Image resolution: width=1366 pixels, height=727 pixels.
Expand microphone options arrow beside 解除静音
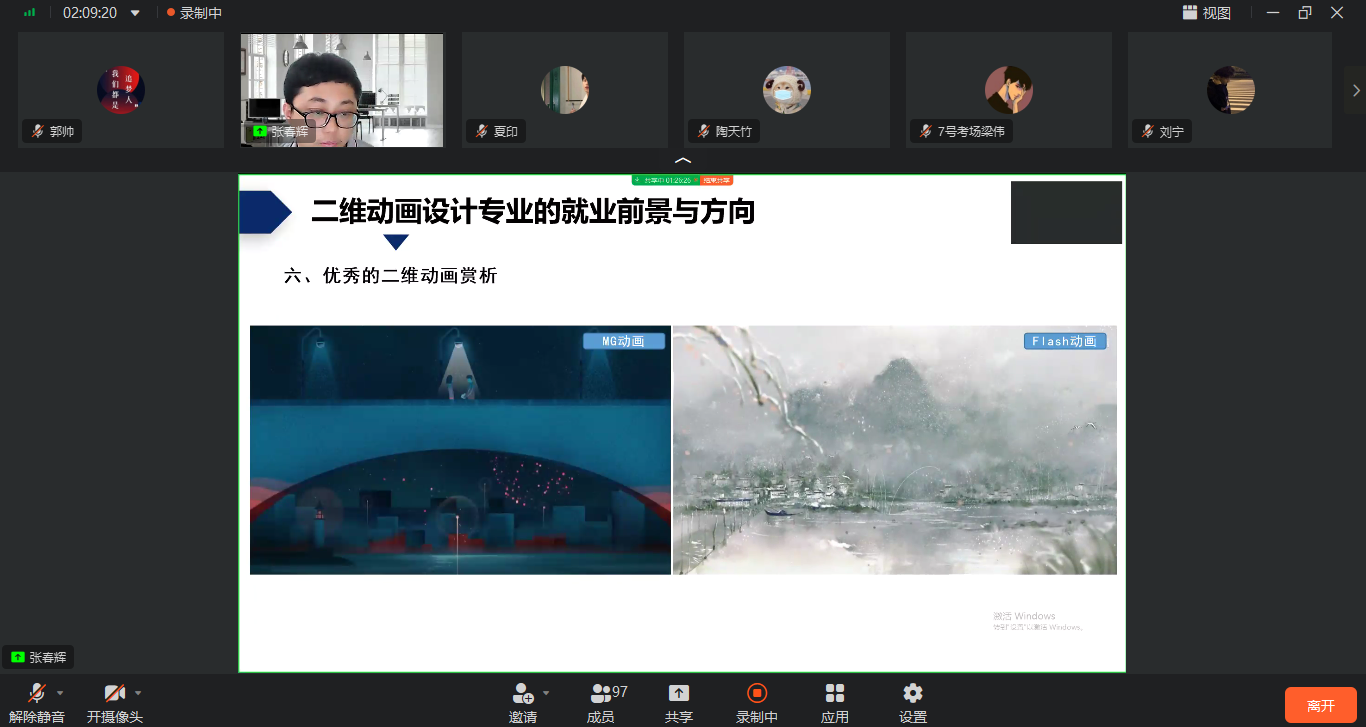click(x=60, y=692)
